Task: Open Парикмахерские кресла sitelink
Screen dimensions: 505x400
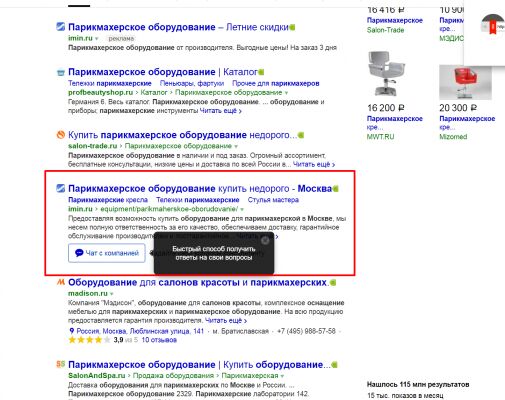Action: point(108,200)
